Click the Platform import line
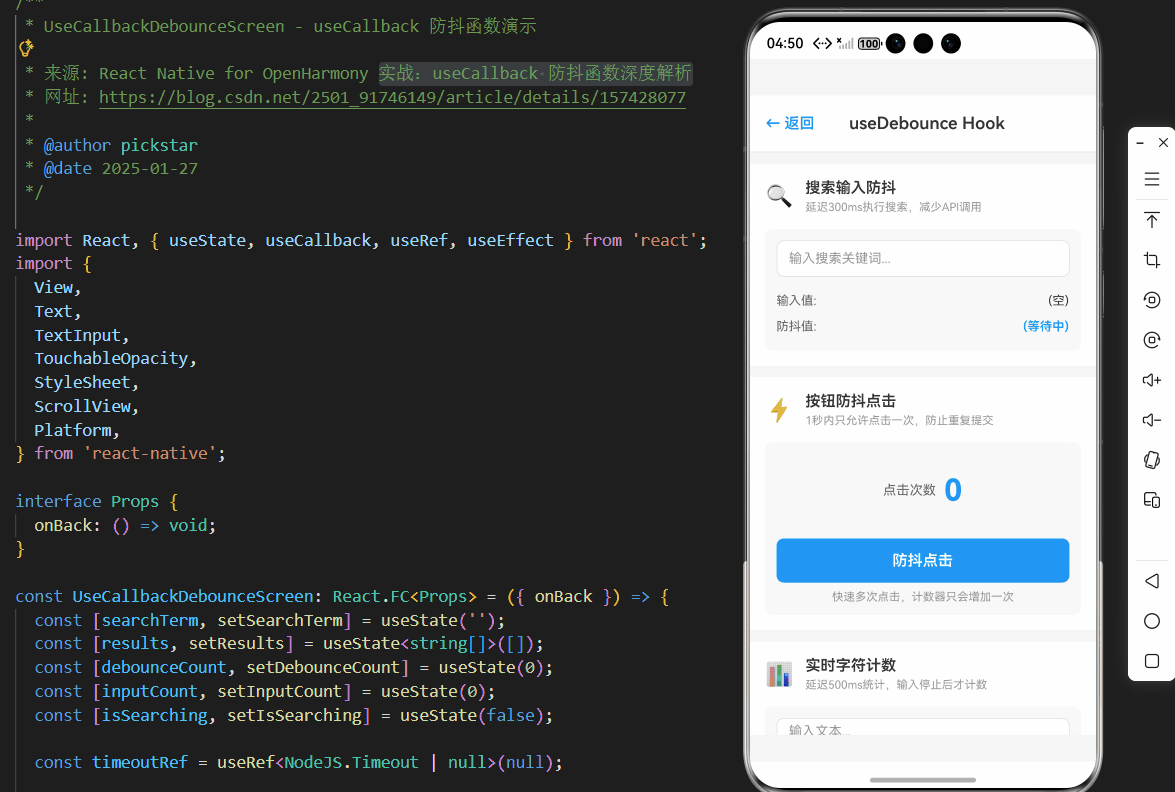This screenshot has height=792, width=1175. (76, 430)
